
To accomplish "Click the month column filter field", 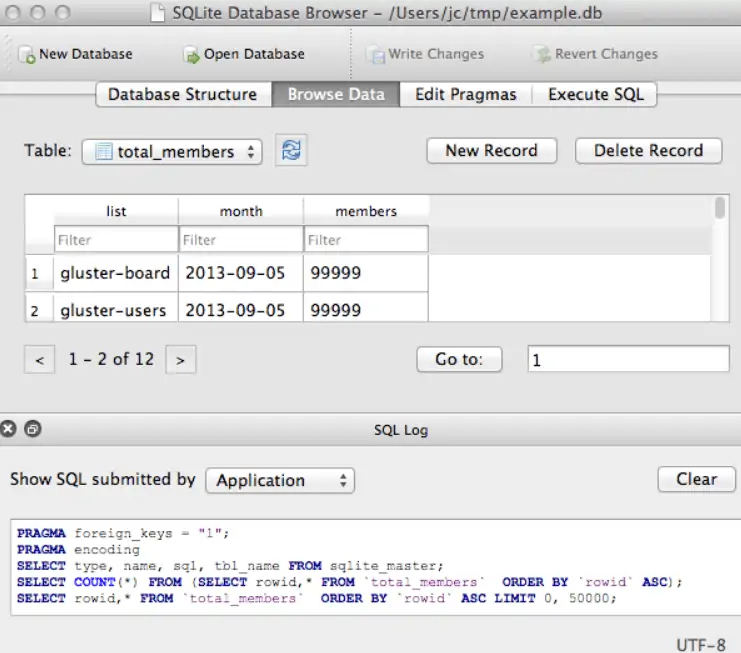I will [241, 240].
